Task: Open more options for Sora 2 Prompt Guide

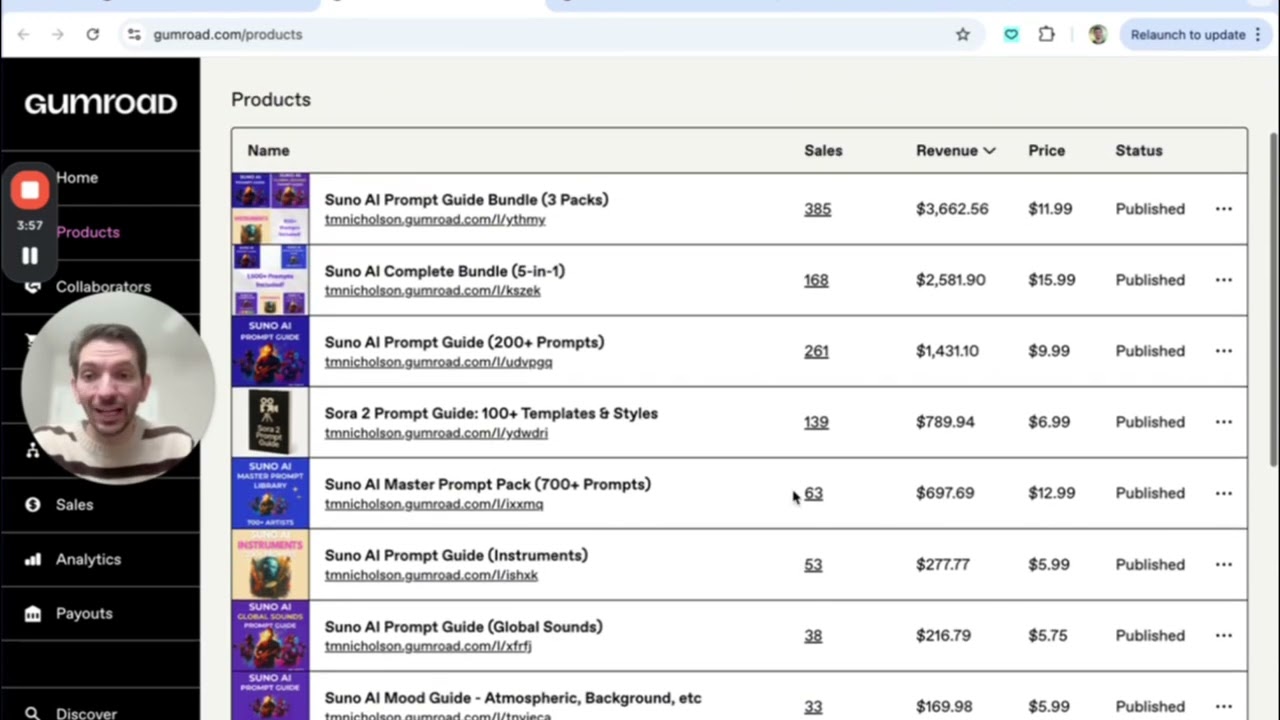Action: tap(1223, 422)
